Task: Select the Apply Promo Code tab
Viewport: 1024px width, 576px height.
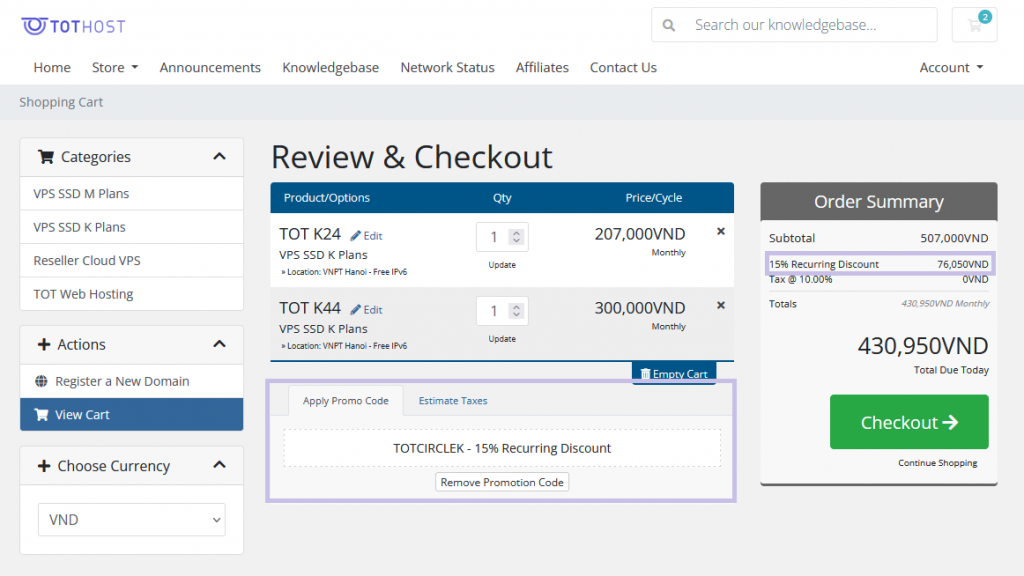Action: tap(345, 401)
